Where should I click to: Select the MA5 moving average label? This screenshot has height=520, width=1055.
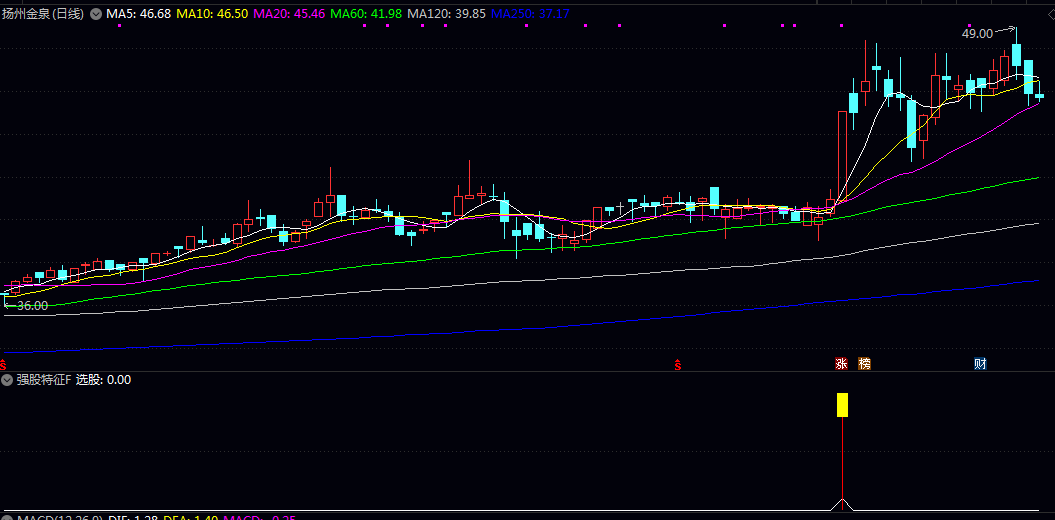click(139, 14)
